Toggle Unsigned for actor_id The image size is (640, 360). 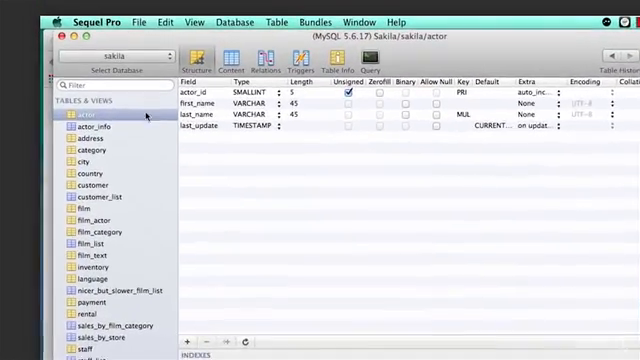[348, 92]
